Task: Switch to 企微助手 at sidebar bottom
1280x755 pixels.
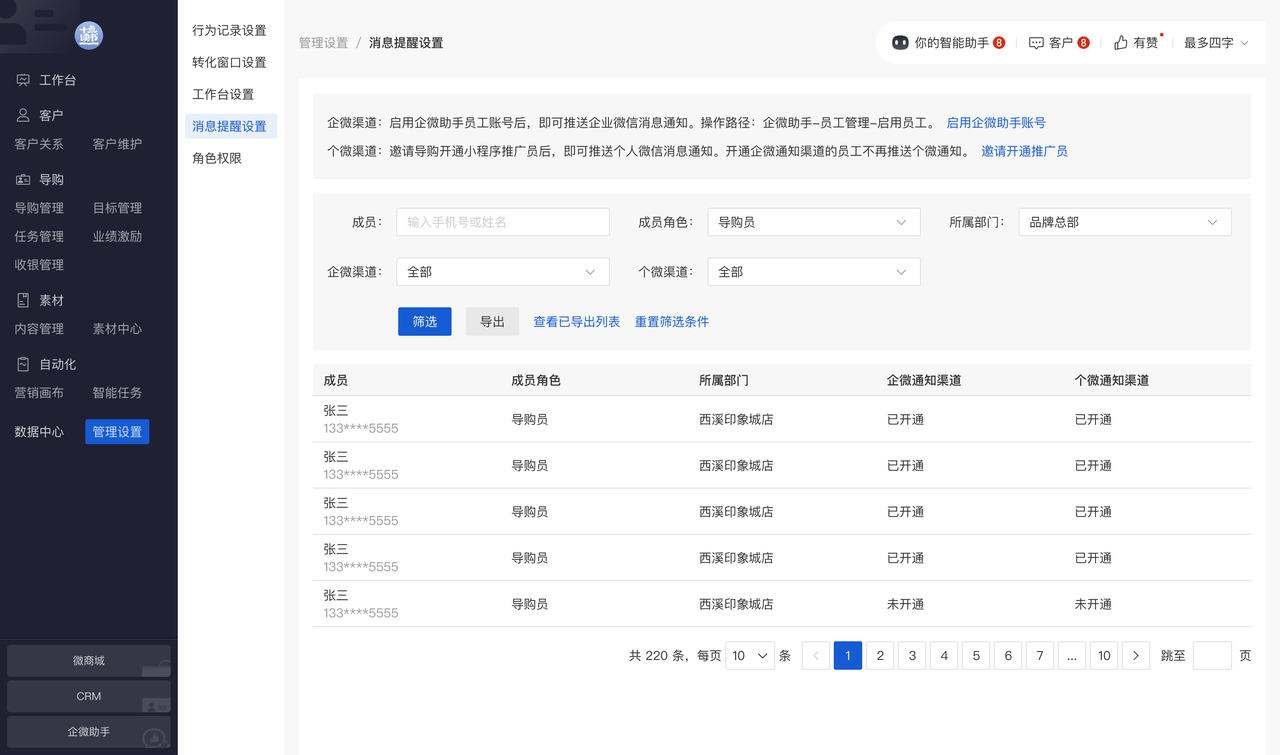Action: [x=89, y=732]
